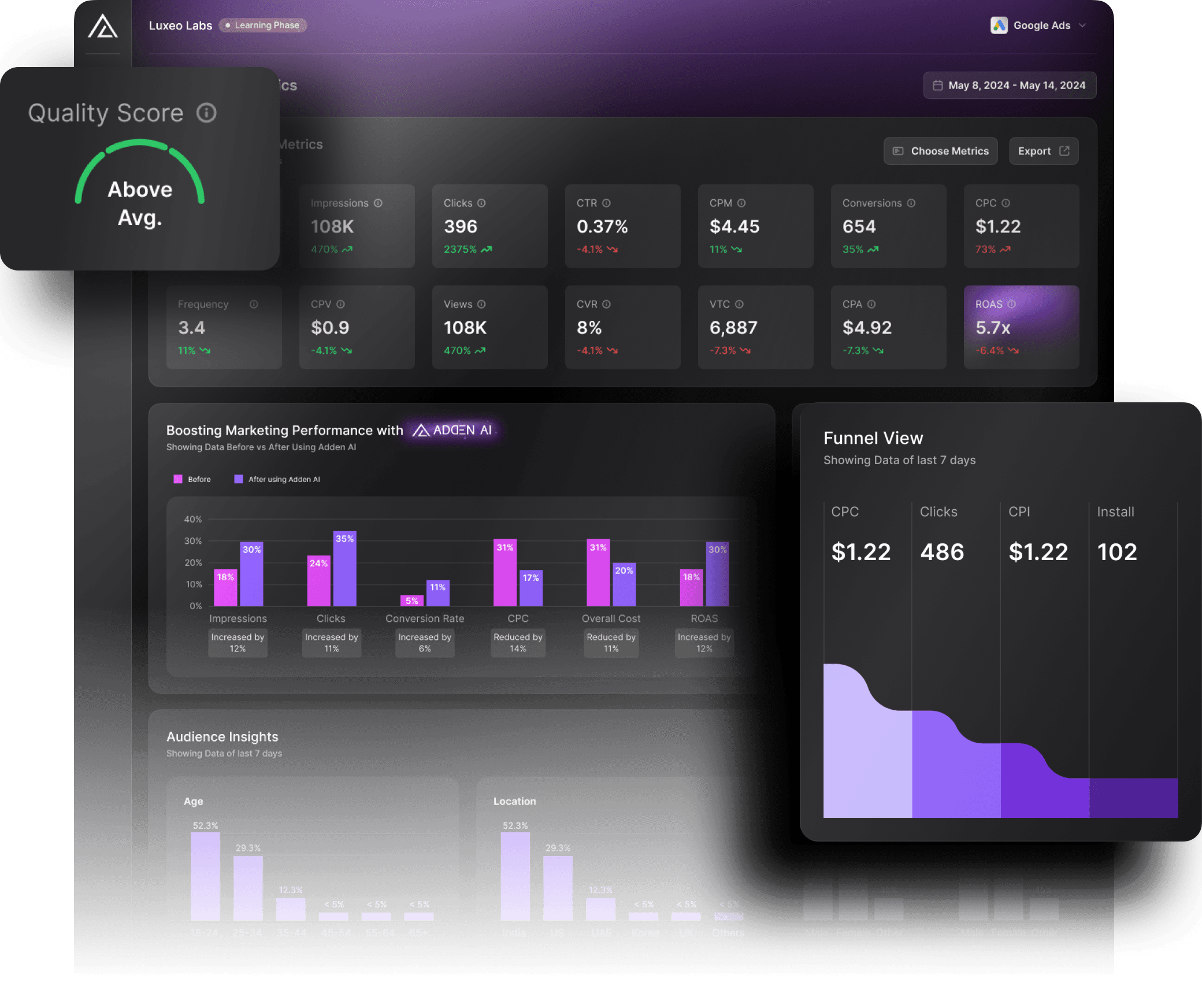Click the Quality Score gauge arc
Image resolution: width=1202 pixels, height=1008 pixels.
tap(140, 171)
